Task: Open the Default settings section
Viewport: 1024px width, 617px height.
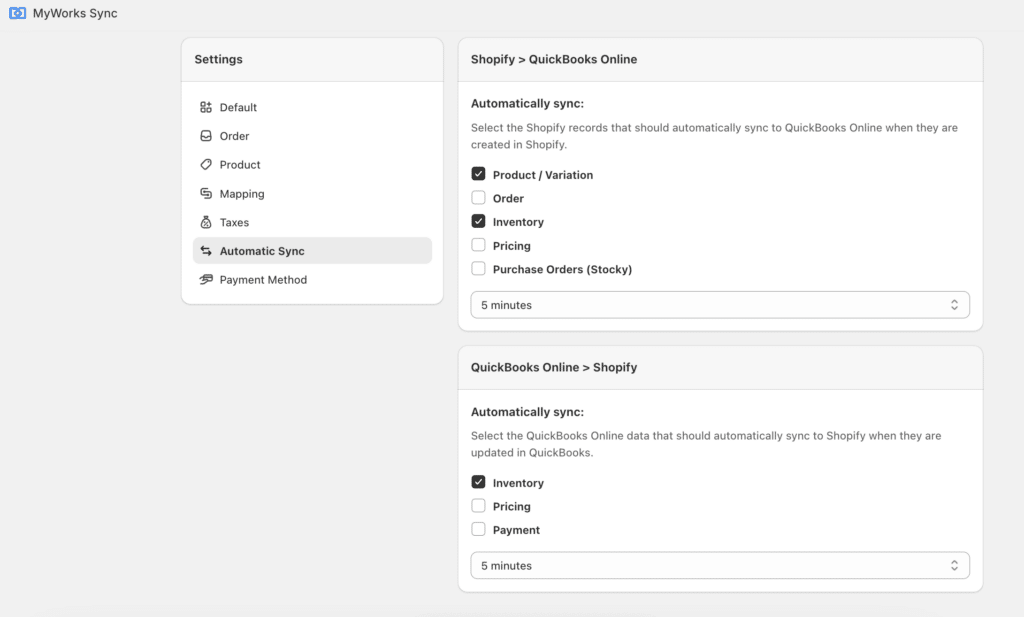Action: click(x=312, y=107)
